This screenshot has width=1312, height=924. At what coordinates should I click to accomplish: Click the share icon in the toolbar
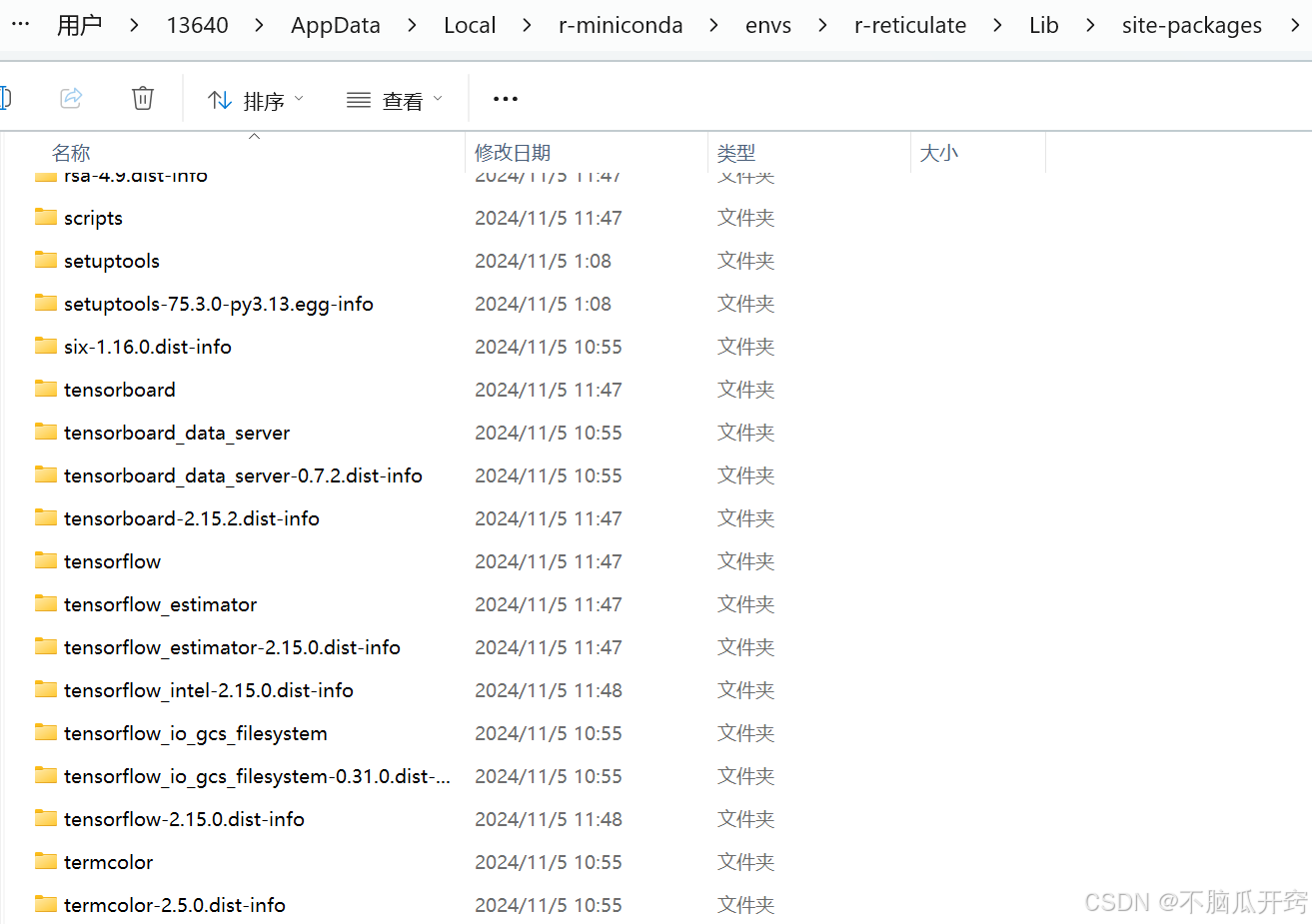71,98
